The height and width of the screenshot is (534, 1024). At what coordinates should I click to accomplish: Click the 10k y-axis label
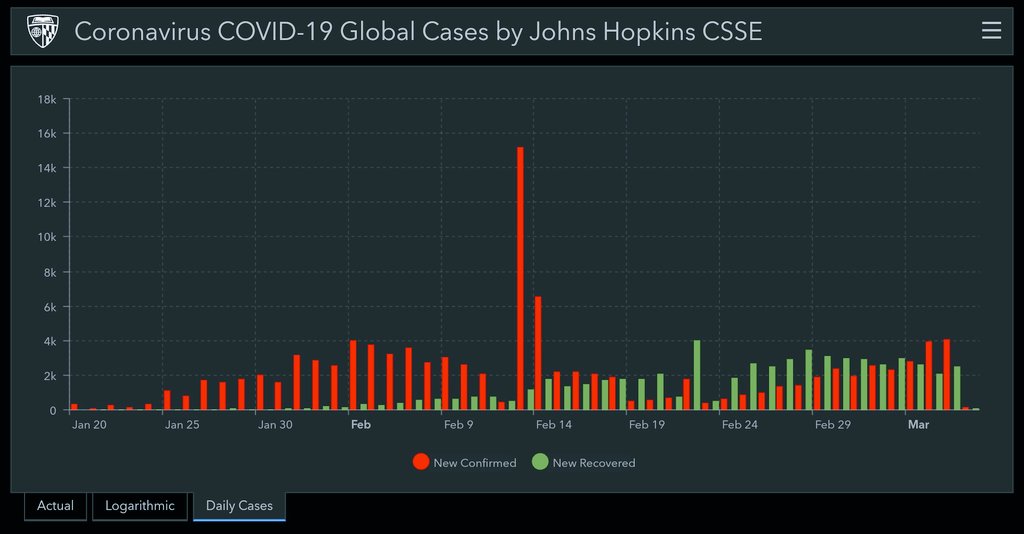47,237
